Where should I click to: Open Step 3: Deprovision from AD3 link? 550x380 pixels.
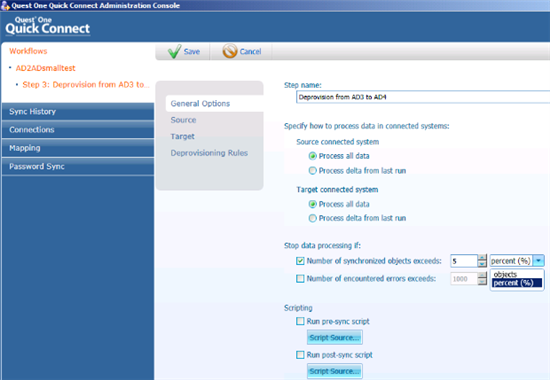86,85
